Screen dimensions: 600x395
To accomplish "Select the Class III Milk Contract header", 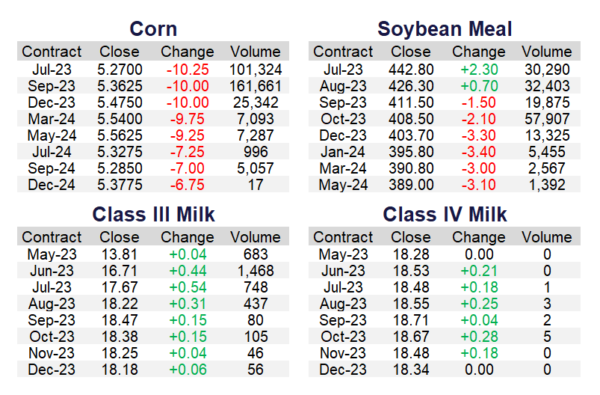I will [52, 237].
